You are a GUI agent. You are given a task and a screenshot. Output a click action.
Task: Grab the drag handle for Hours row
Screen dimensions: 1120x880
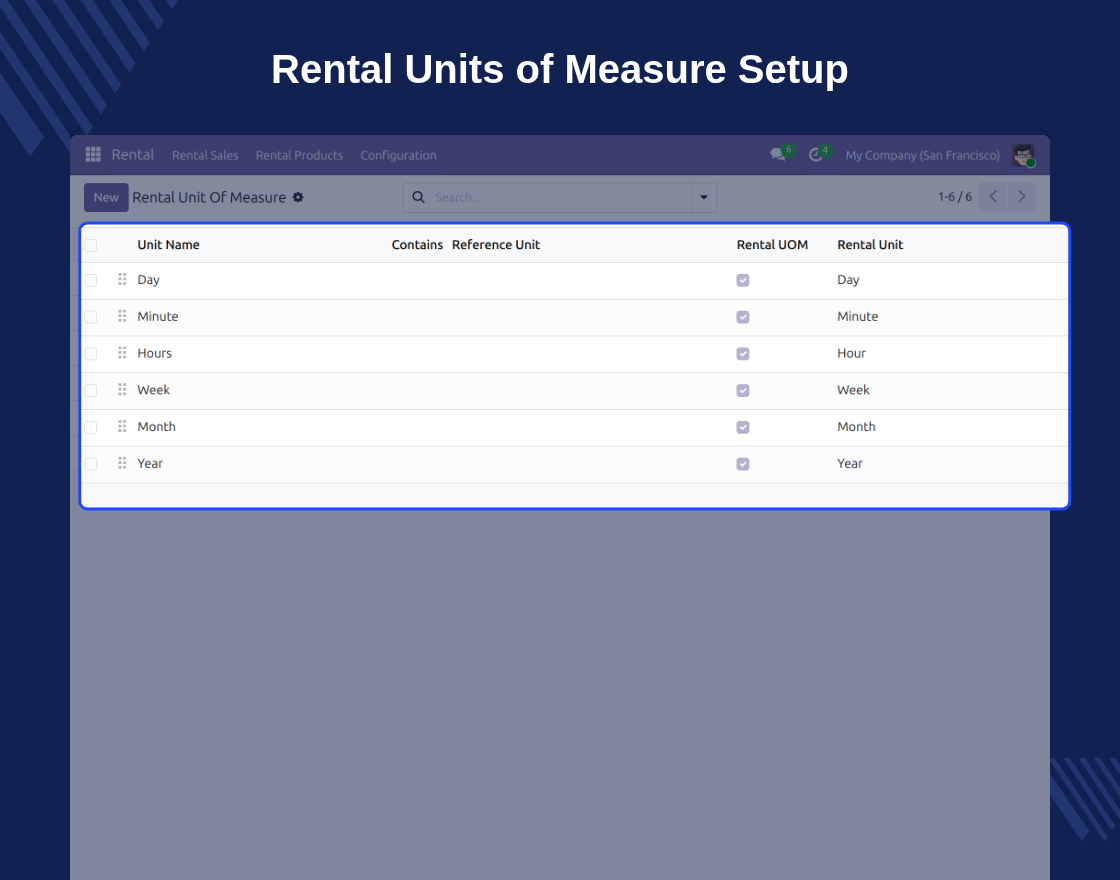click(122, 353)
